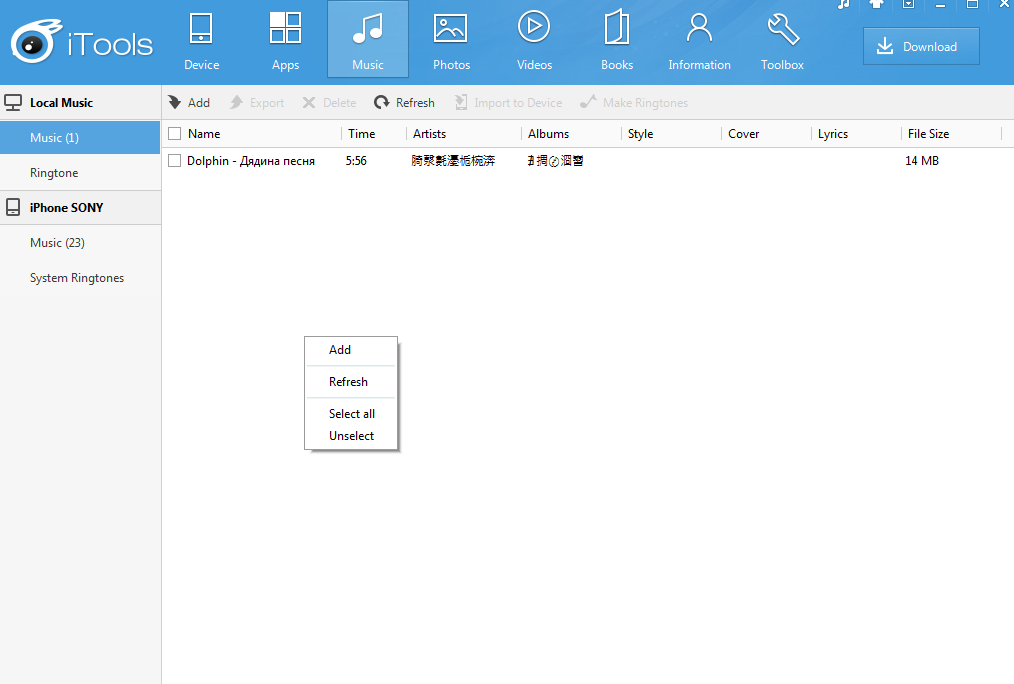Screen dimensions: 1014x684
Task: Choose Select all from context menu
Action: click(352, 414)
